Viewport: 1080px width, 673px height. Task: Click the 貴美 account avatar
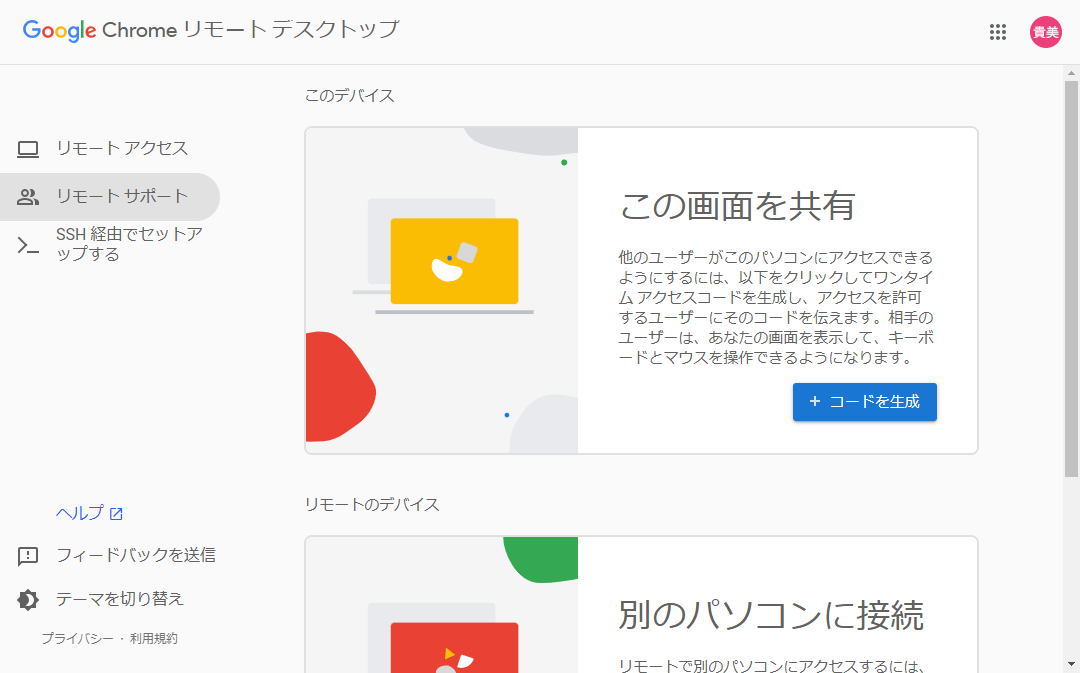1045,32
